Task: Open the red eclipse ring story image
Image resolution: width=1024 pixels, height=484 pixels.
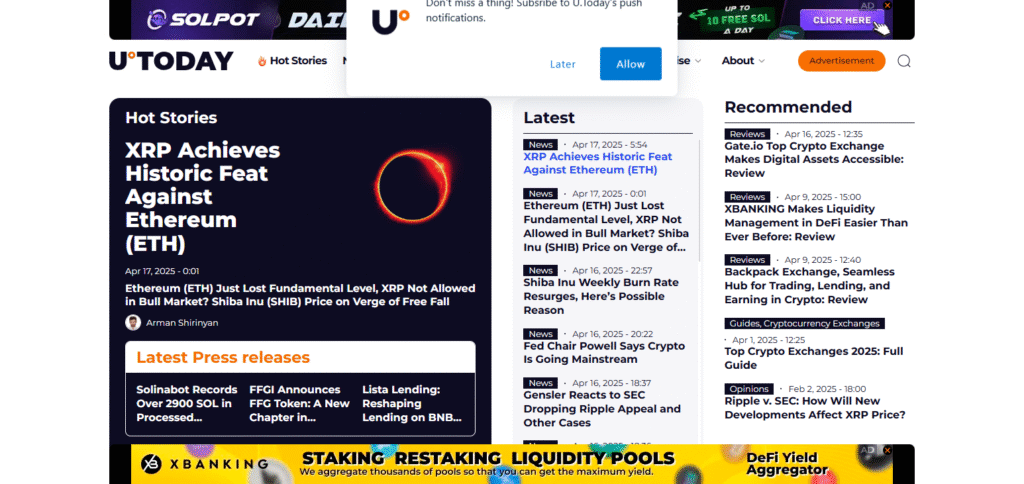Action: tap(414, 186)
